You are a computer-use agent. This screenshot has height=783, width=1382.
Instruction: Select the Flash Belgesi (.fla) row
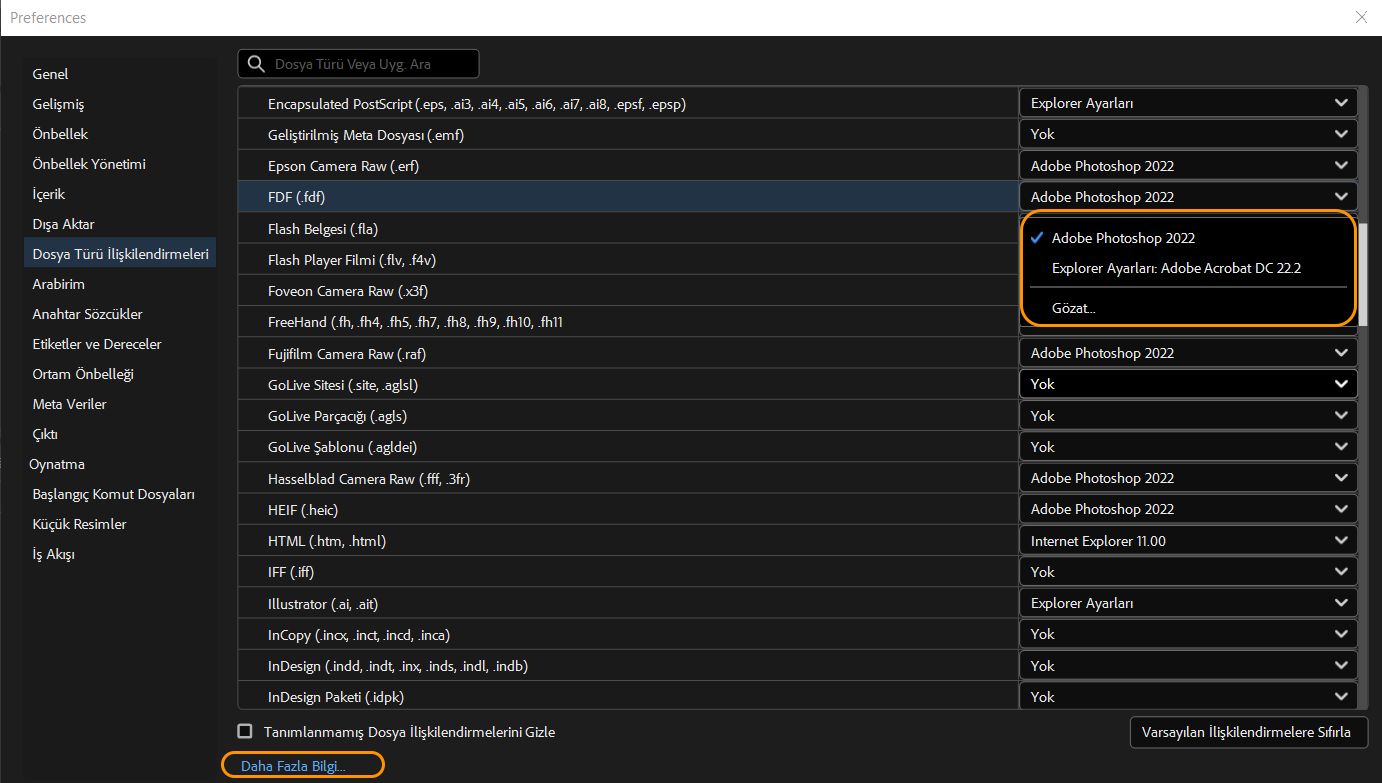(628, 228)
